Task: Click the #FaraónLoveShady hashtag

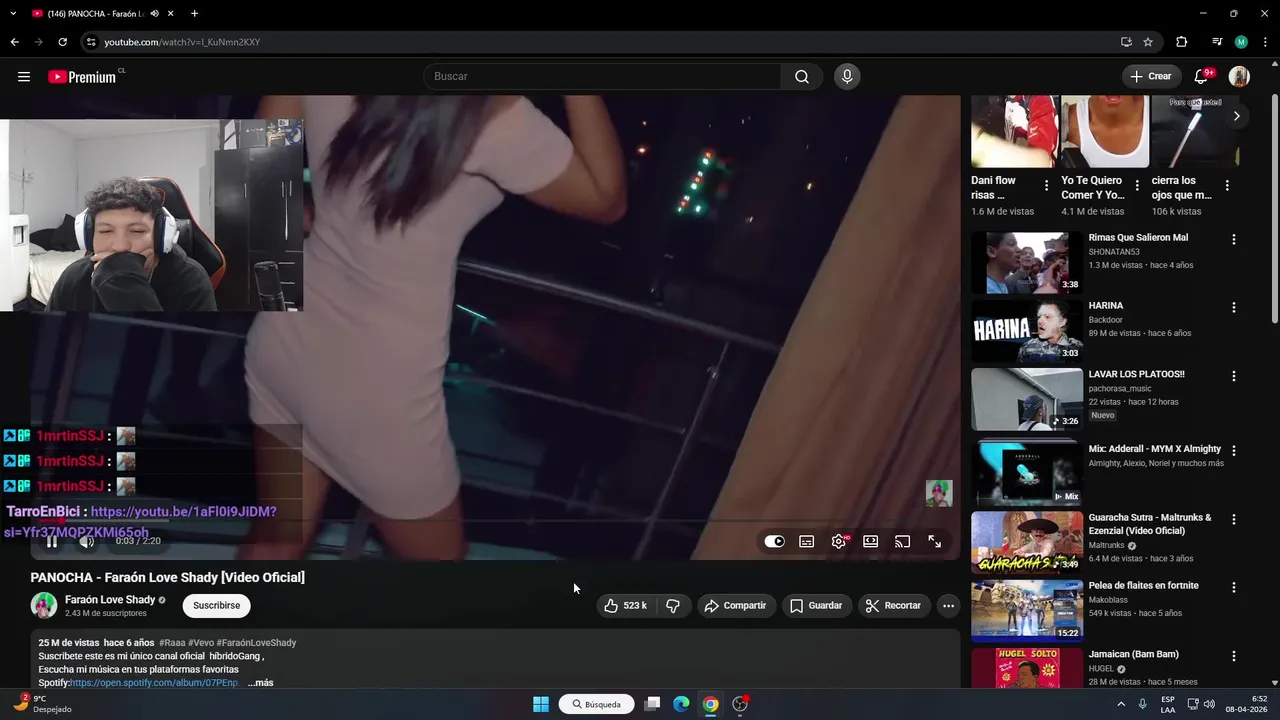Action: pyautogui.click(x=256, y=643)
